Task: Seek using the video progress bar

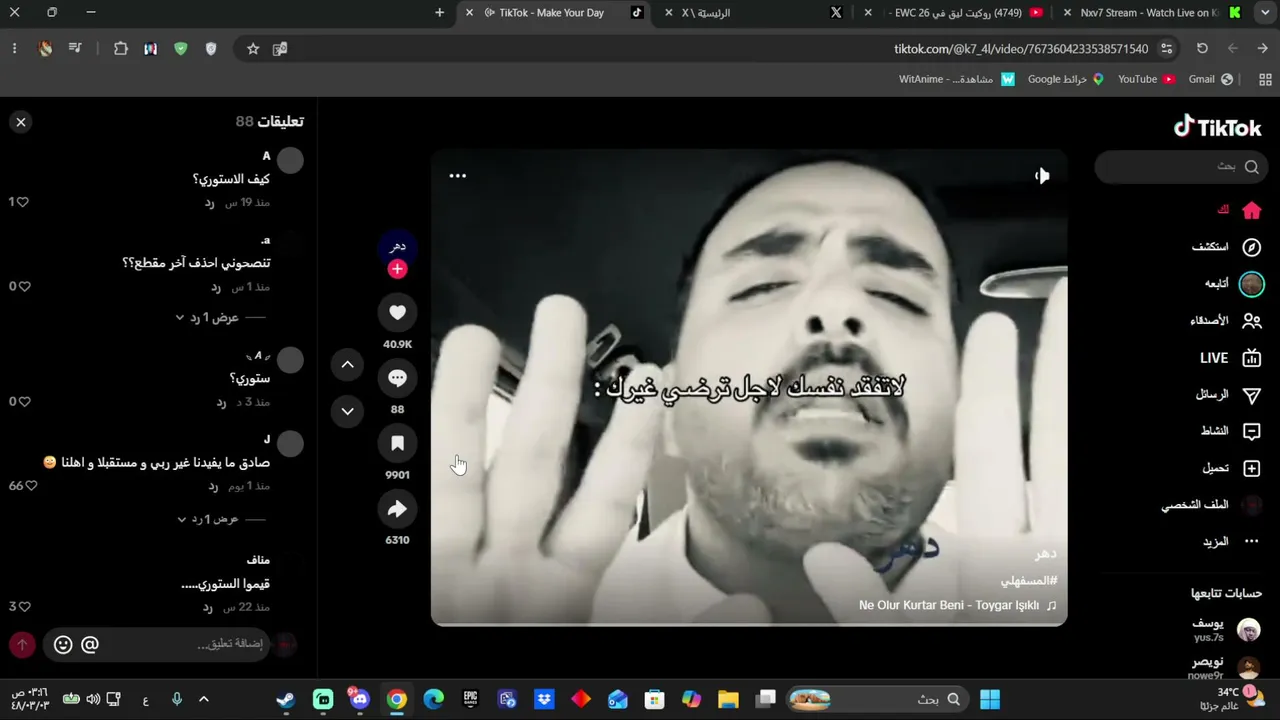Action: point(749,624)
